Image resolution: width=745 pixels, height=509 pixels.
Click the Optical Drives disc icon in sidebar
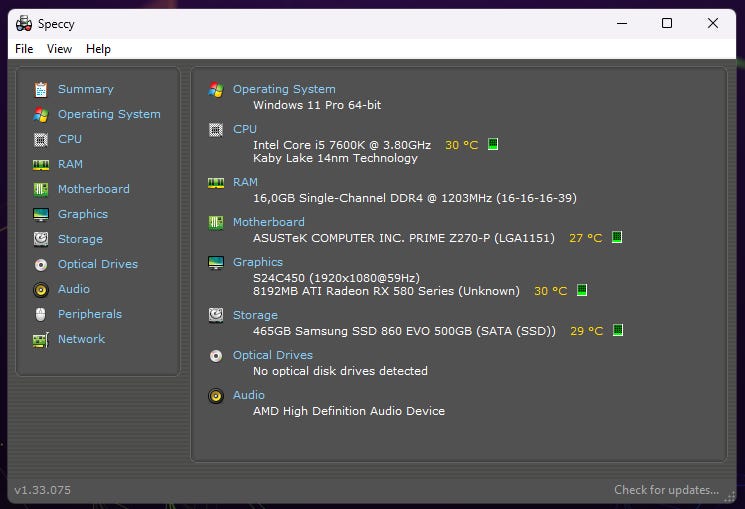point(41,264)
